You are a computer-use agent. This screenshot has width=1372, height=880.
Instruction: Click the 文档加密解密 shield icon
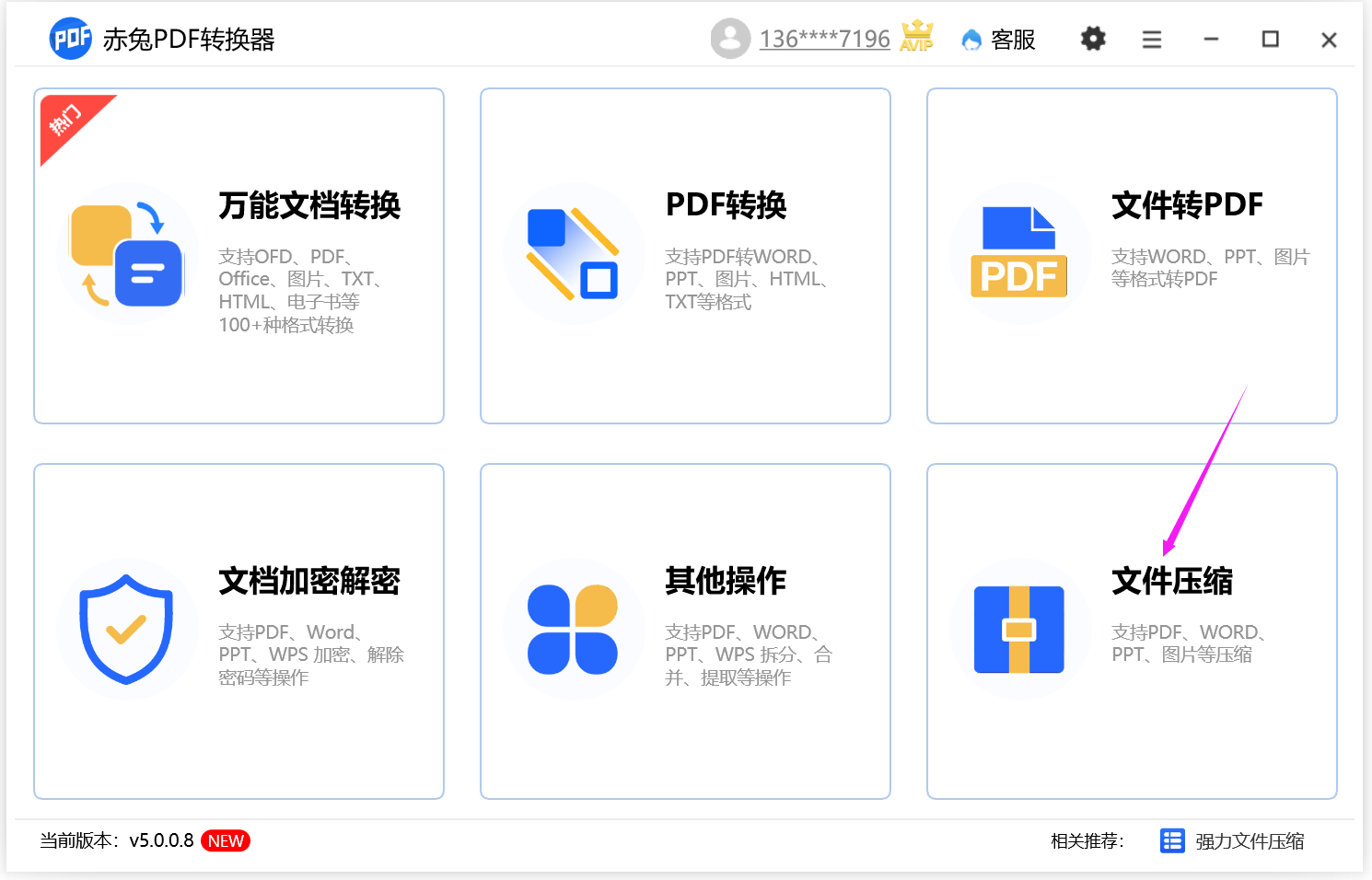tap(126, 629)
